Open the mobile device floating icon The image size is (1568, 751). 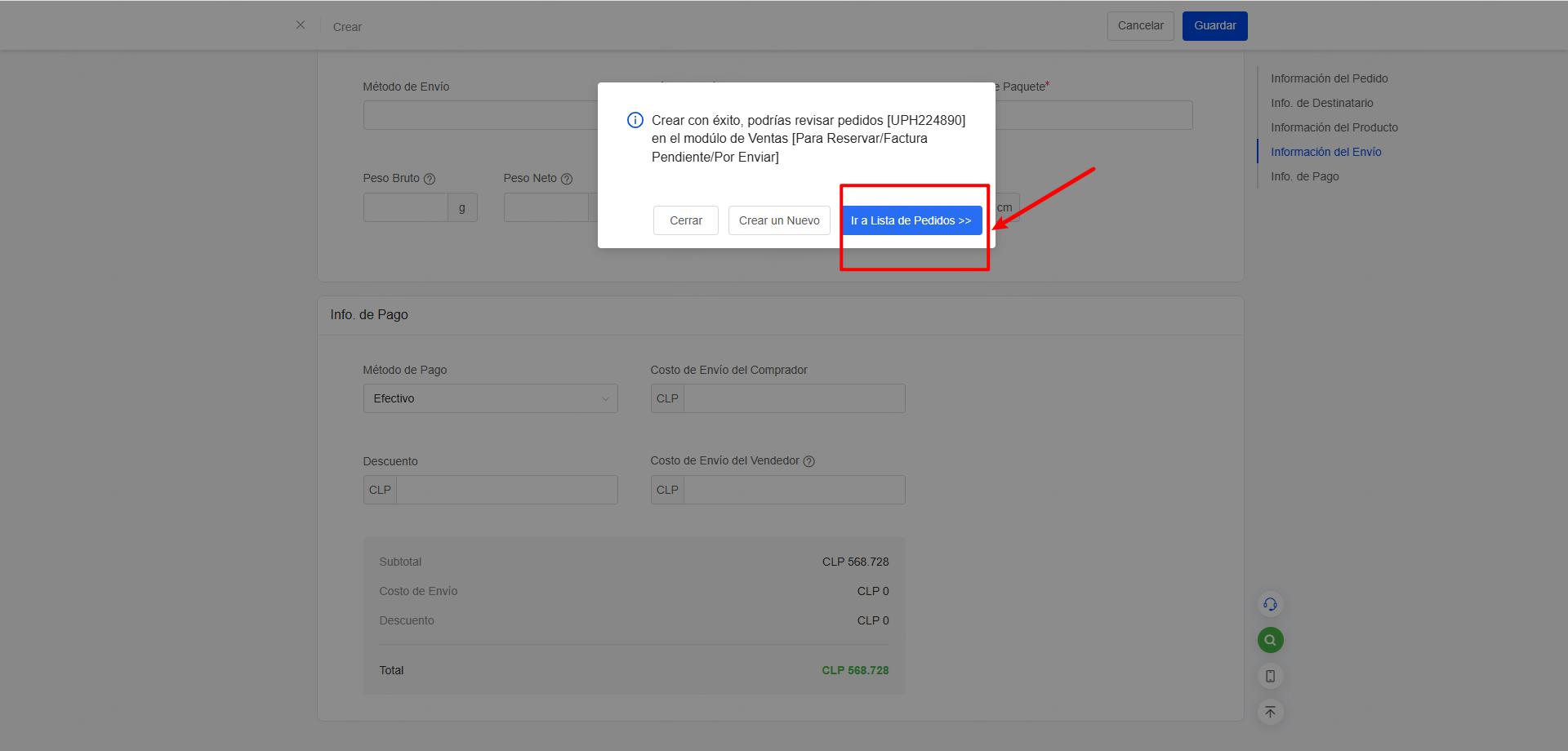coord(1270,676)
